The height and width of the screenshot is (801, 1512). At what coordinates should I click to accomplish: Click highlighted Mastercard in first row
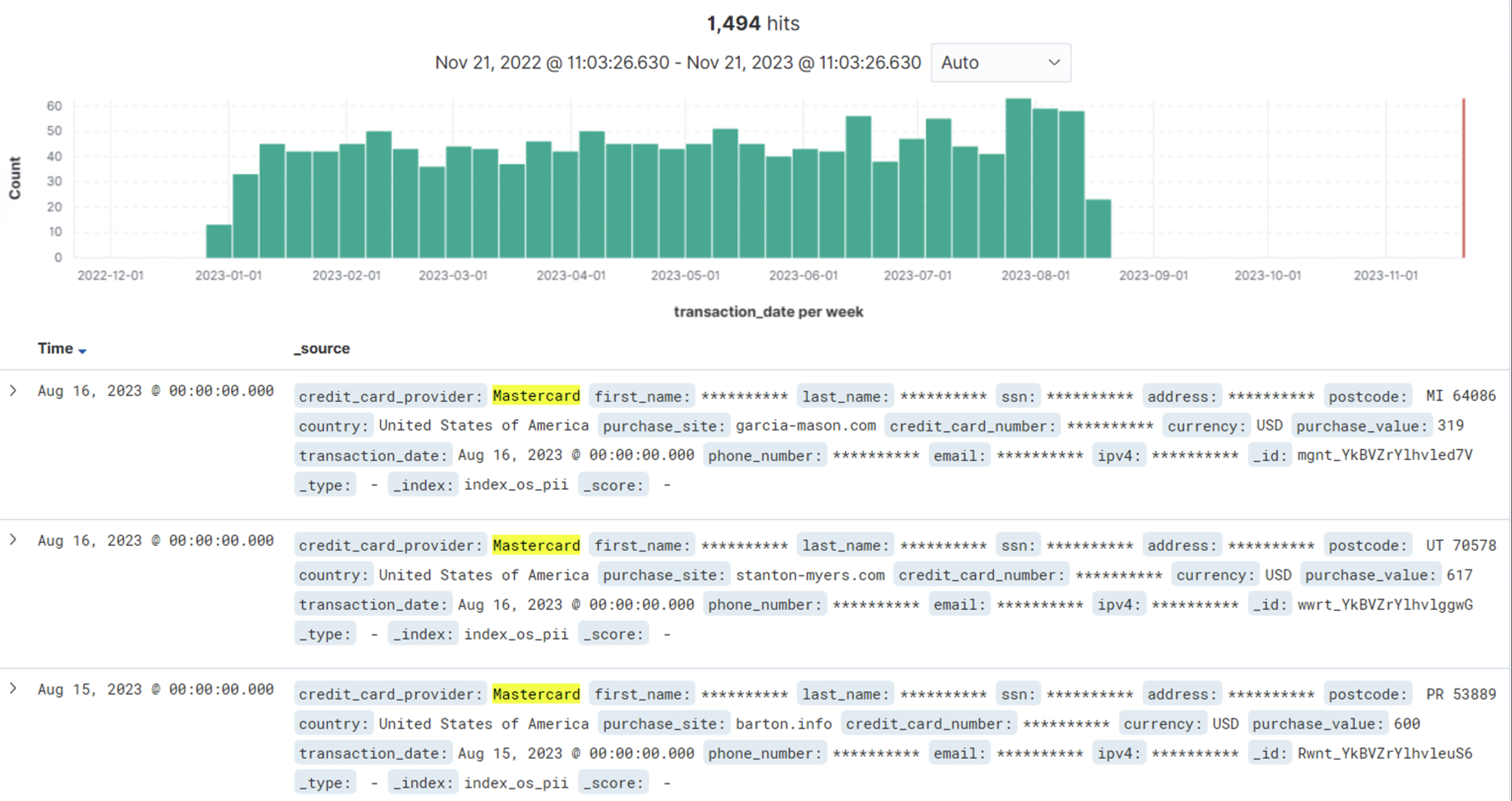tap(536, 396)
